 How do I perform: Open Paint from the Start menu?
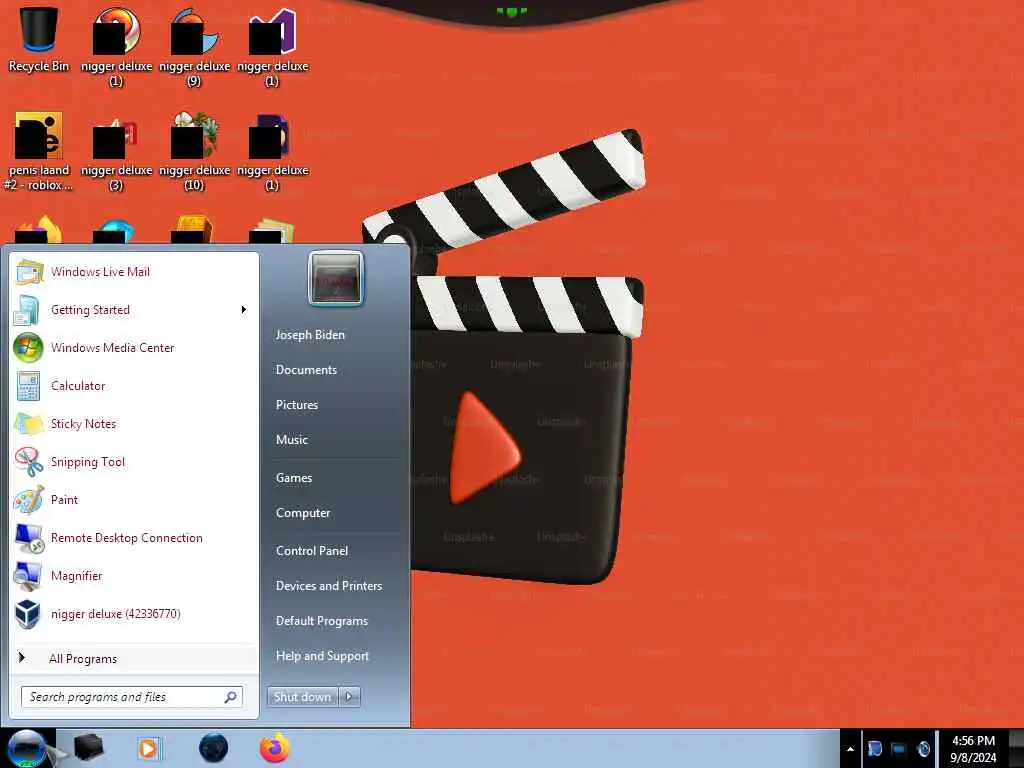[x=134, y=500]
